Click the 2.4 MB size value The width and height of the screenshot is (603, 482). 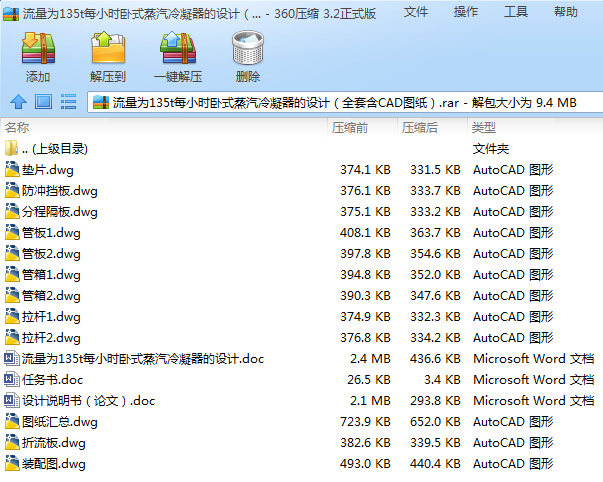click(x=370, y=359)
